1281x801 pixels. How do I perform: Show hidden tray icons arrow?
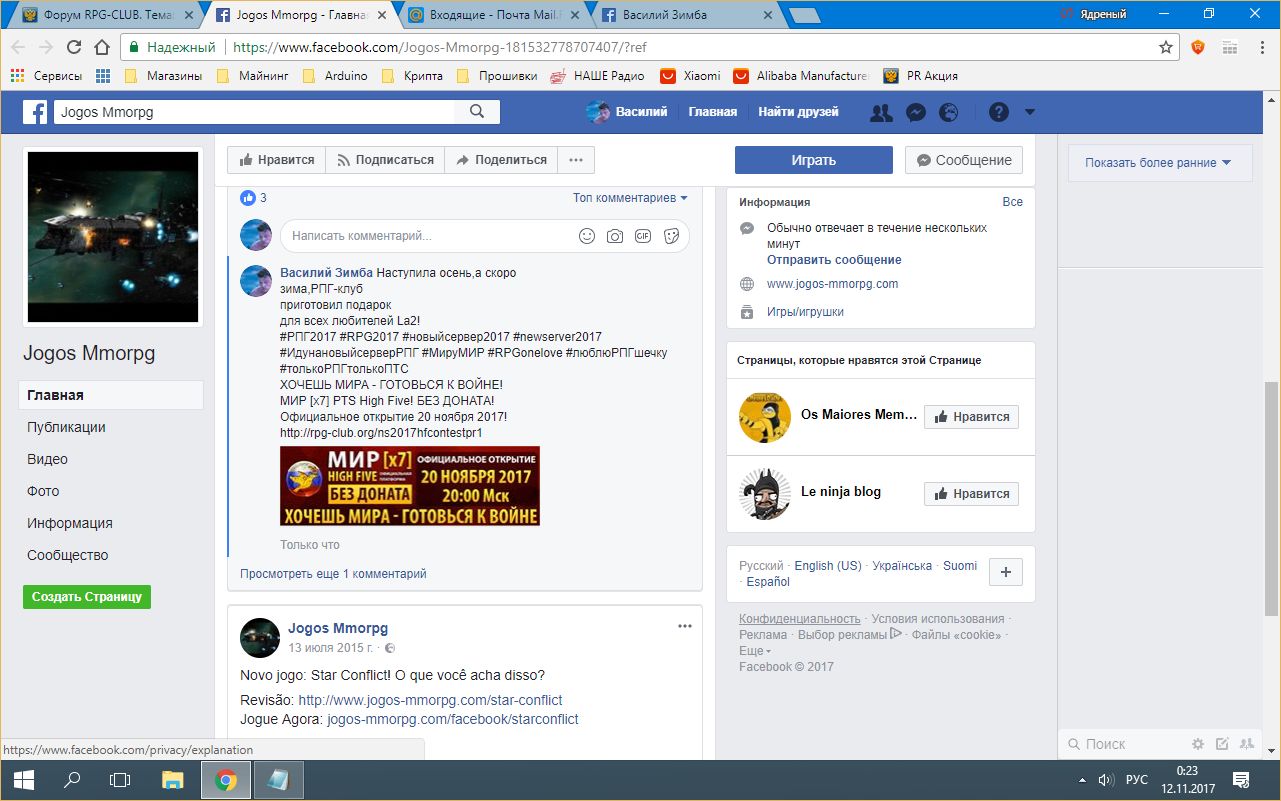tap(1081, 780)
